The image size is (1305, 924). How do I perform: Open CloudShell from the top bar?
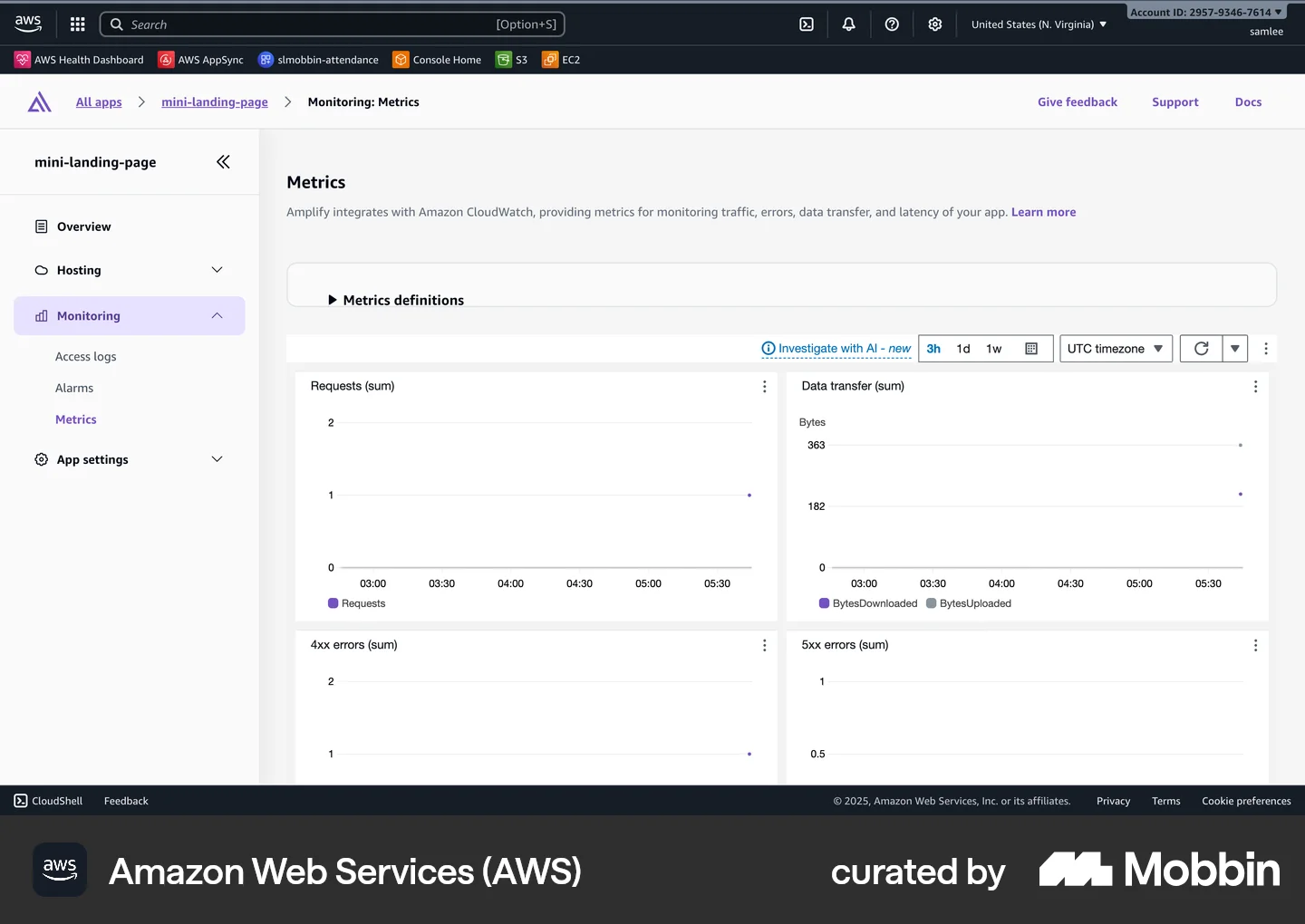[x=807, y=24]
